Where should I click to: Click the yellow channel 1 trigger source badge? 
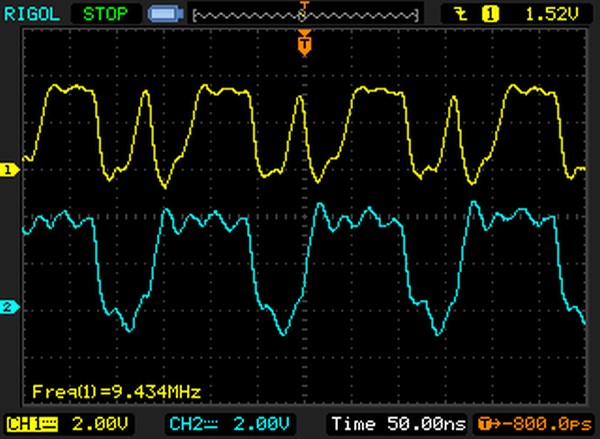(x=491, y=14)
